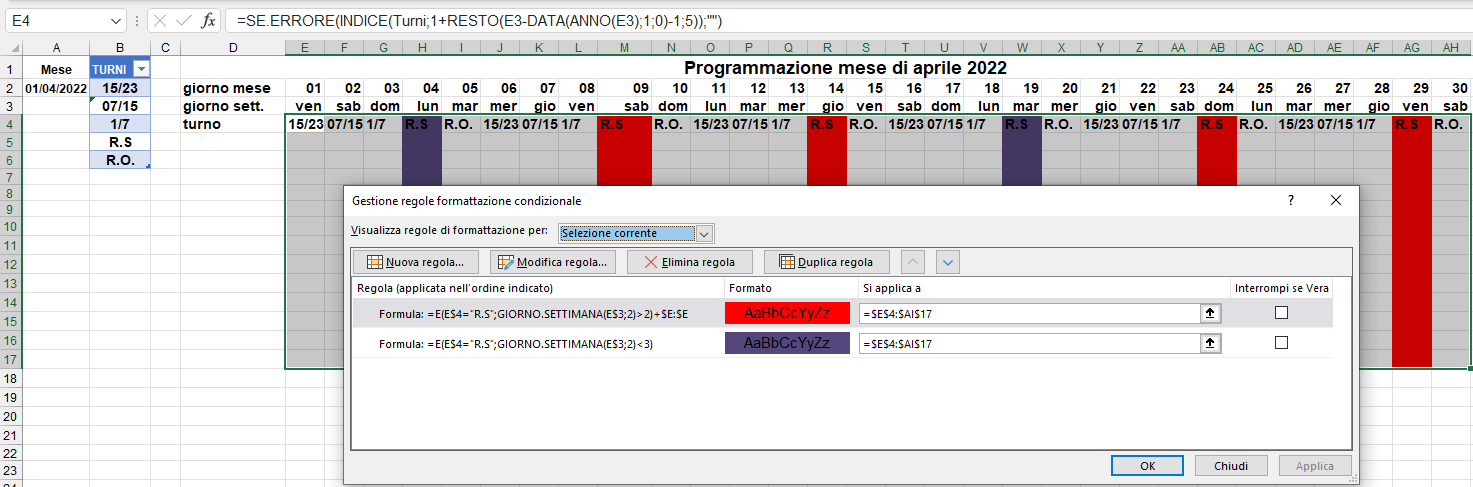1473x487 pixels.
Task: Click the Name Box showing E4
Action: (58, 20)
